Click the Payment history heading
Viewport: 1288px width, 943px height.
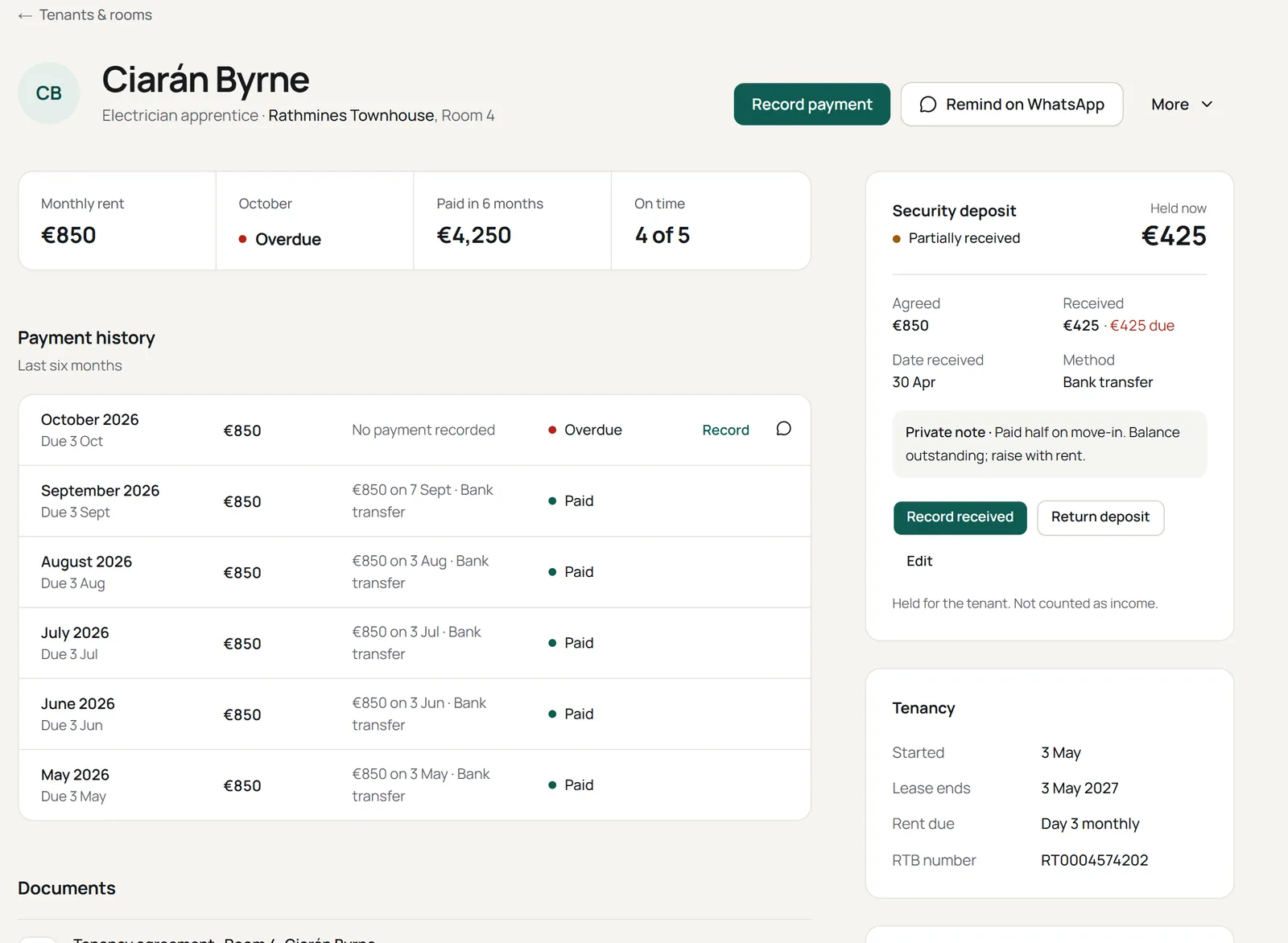[86, 338]
